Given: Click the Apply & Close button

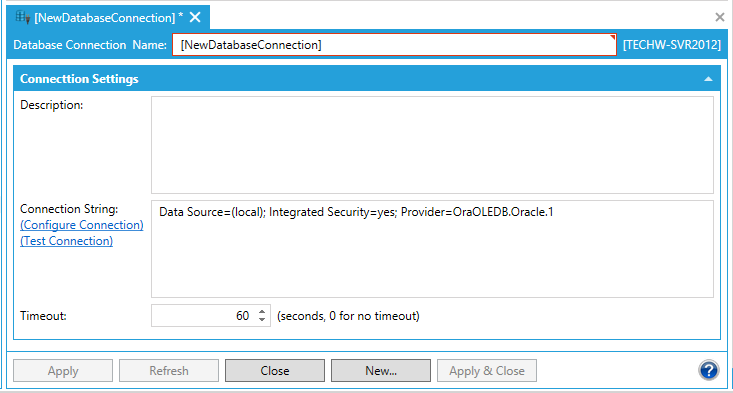Looking at the screenshot, I should click(487, 371).
